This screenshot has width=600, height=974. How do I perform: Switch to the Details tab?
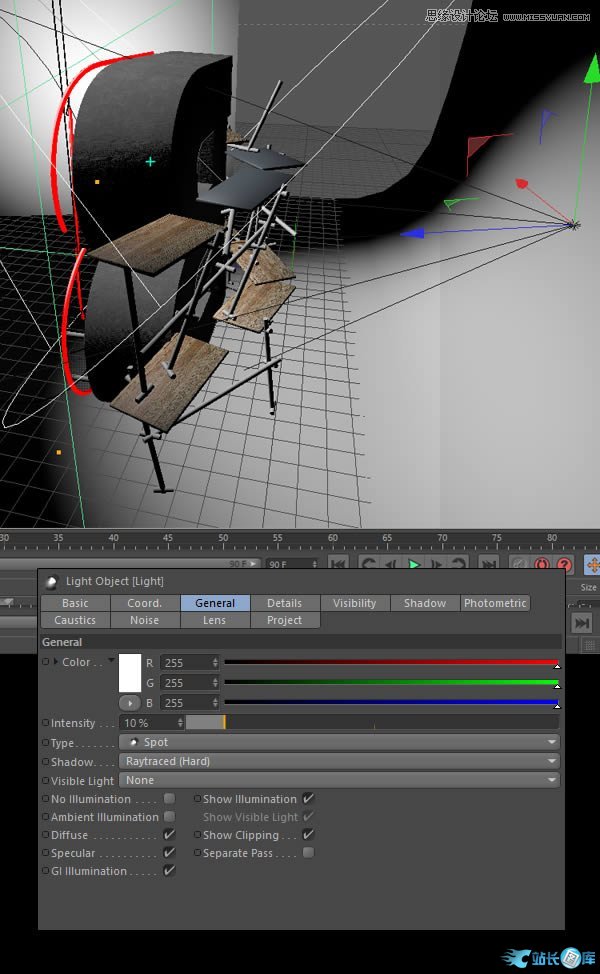[285, 603]
